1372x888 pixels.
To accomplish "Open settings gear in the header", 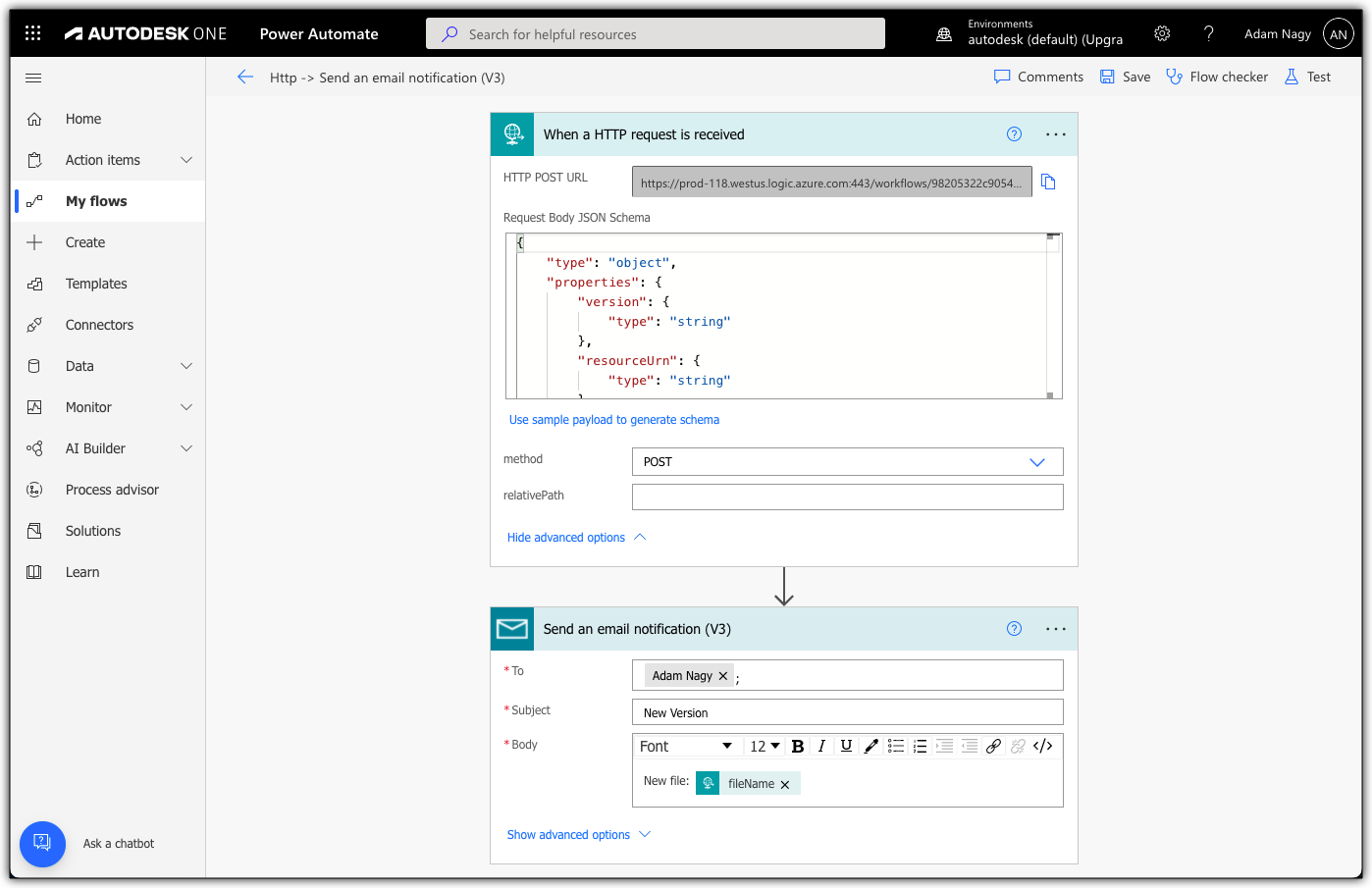I will 1162,33.
